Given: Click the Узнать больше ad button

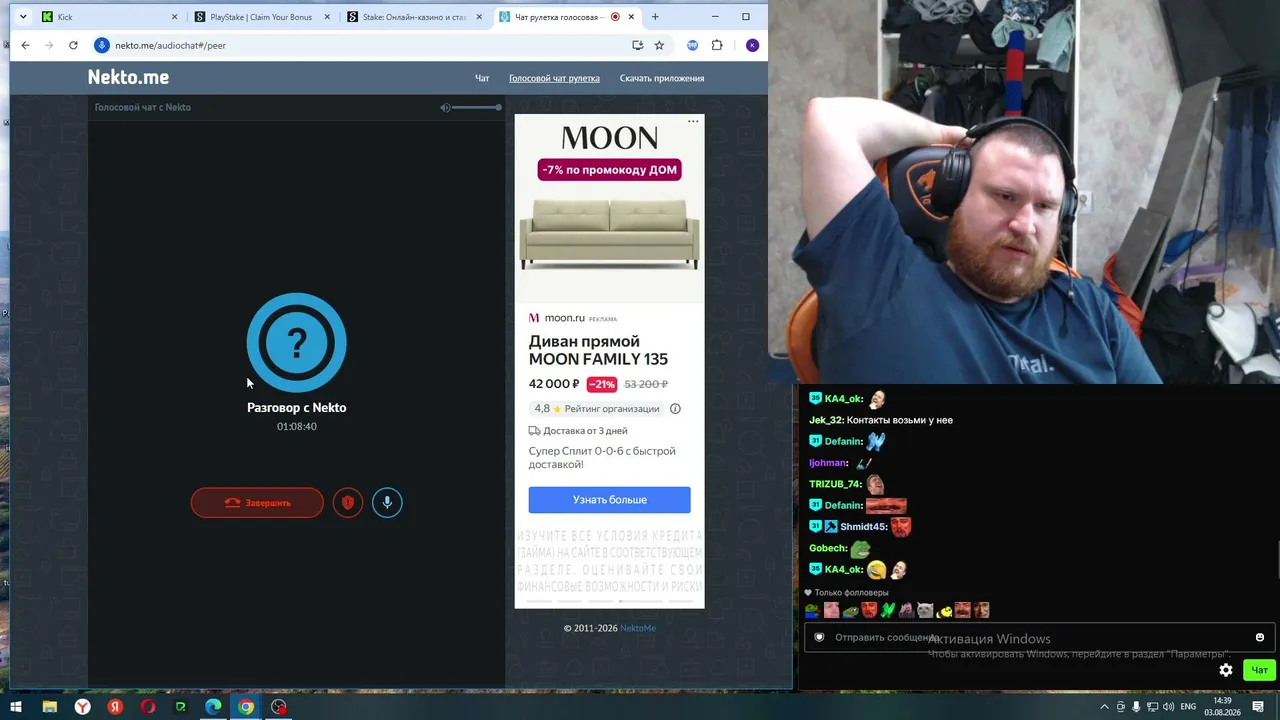Looking at the screenshot, I should (x=609, y=499).
